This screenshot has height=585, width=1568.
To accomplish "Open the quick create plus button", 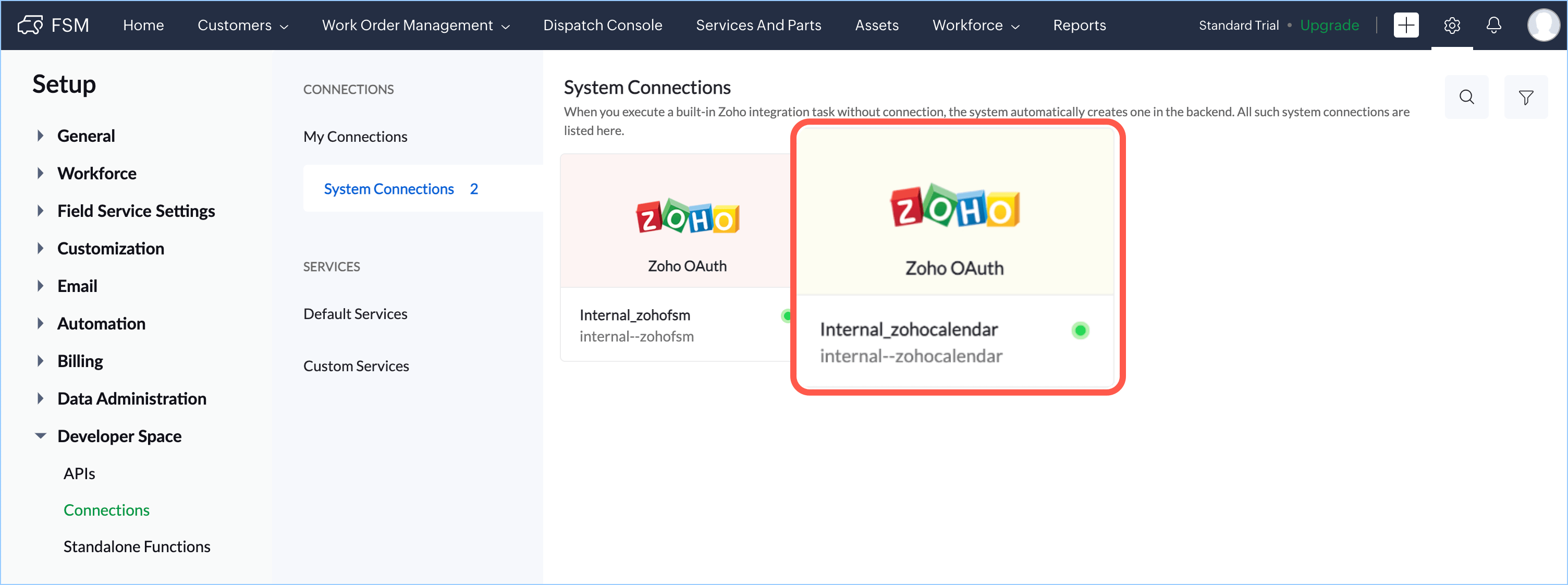I will point(1406,25).
